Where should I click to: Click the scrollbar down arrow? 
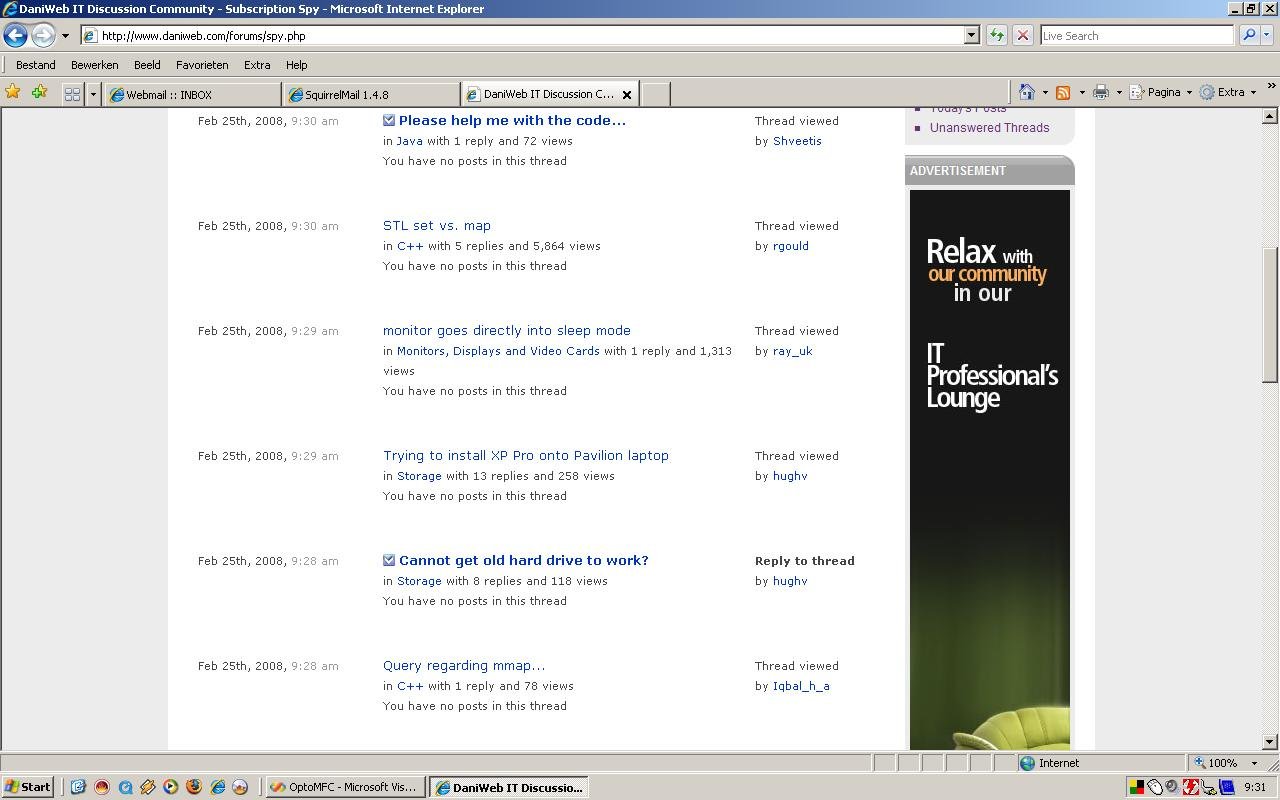(x=1270, y=742)
